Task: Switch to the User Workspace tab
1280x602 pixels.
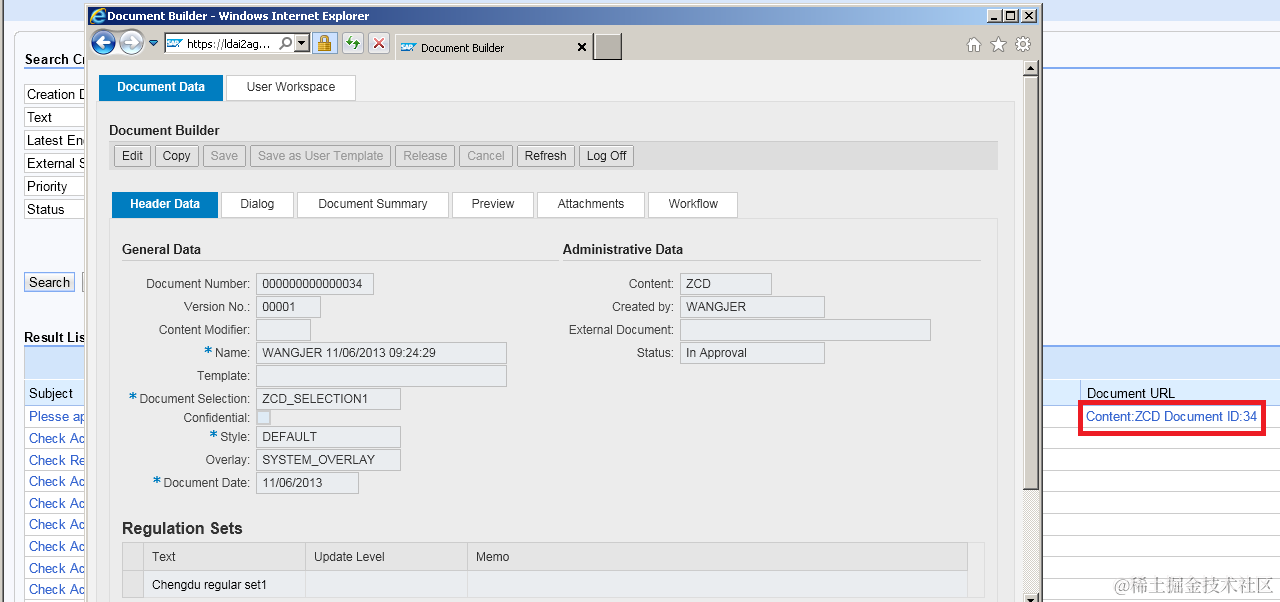Action: click(290, 87)
